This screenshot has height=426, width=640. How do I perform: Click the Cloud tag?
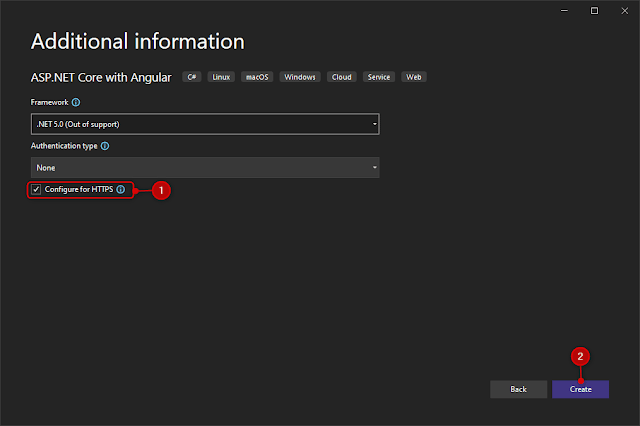342,77
